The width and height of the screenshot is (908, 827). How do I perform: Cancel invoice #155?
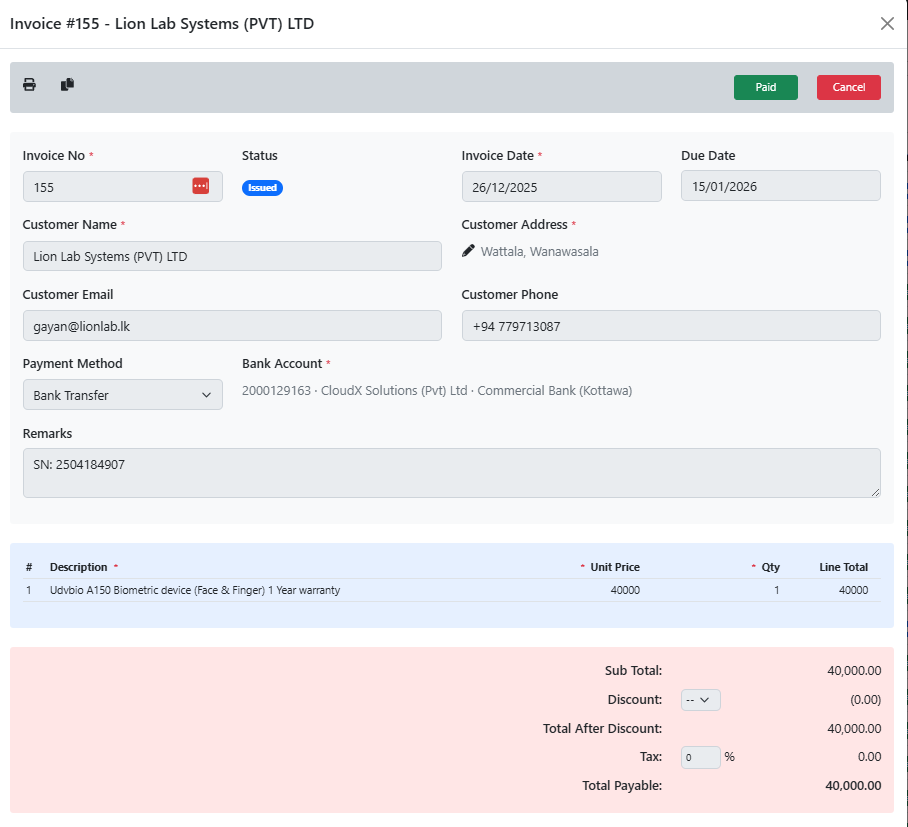click(x=848, y=87)
